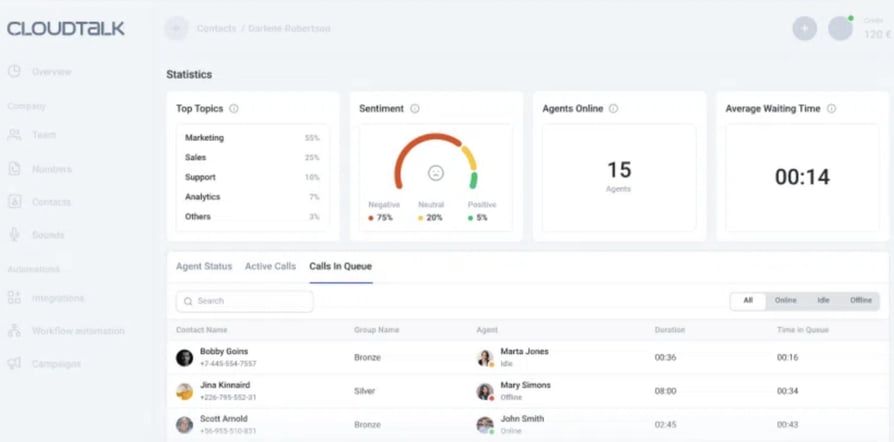Click the round plus button in top bar
Viewport: 894px width, 442px height.
804,28
